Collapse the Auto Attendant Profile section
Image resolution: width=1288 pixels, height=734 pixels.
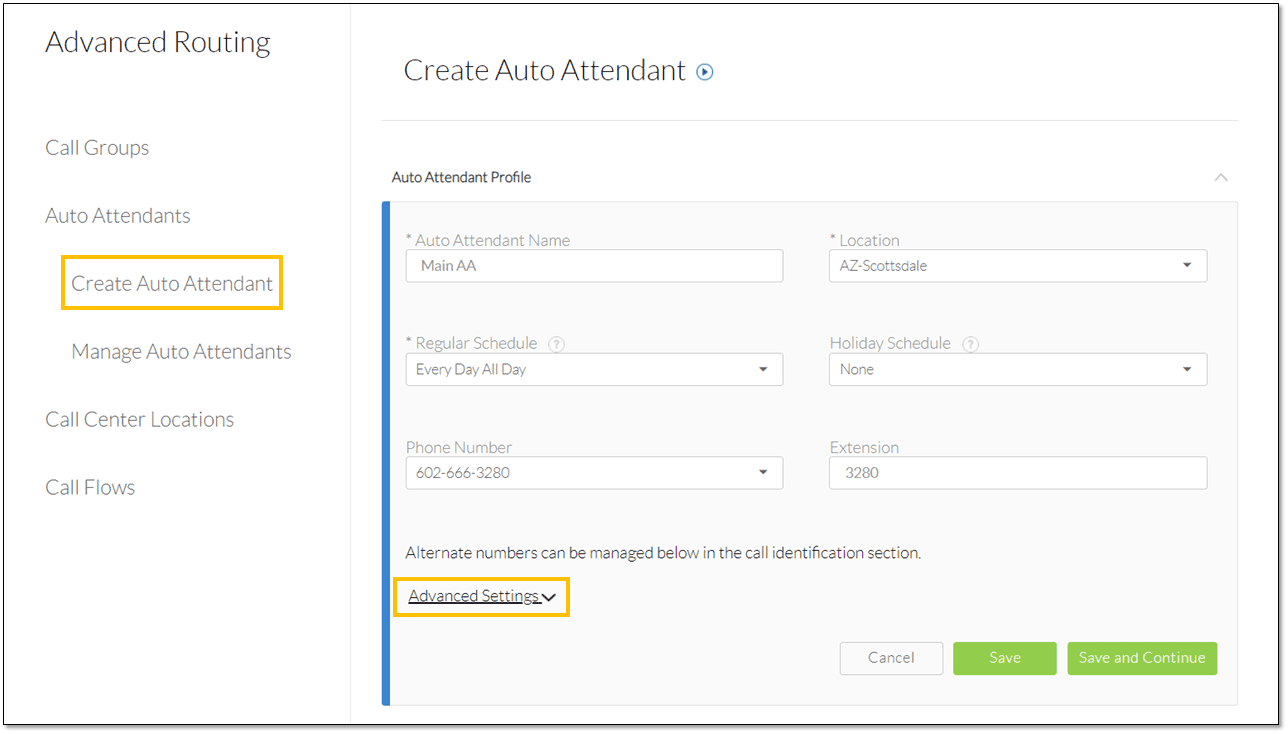[1220, 177]
